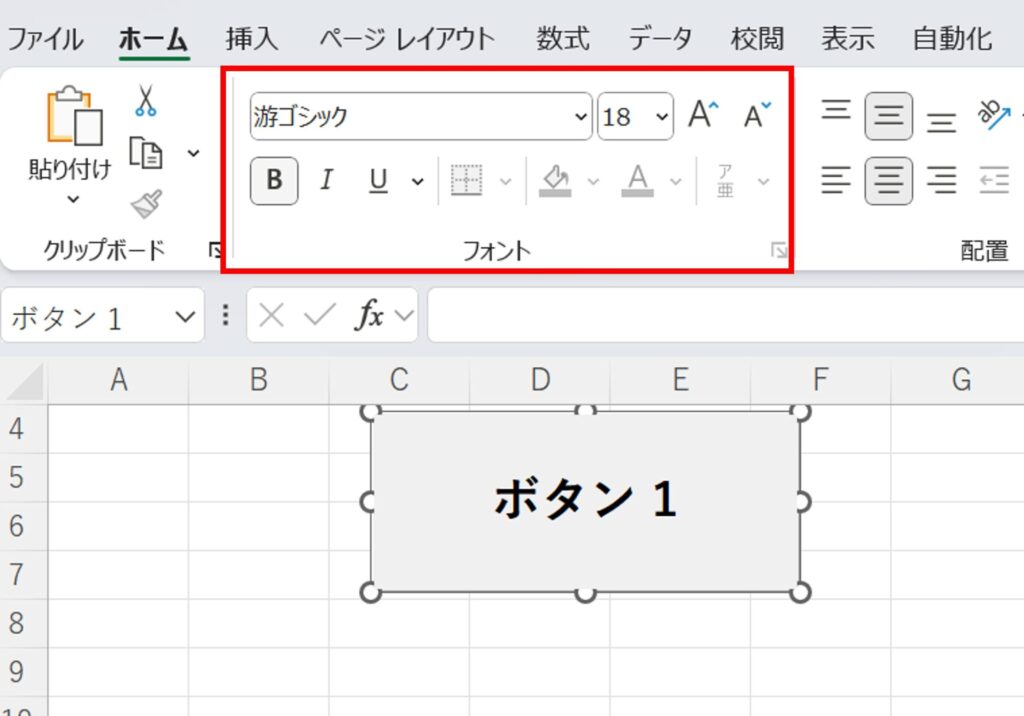Click the insert function fx icon

[x=369, y=316]
